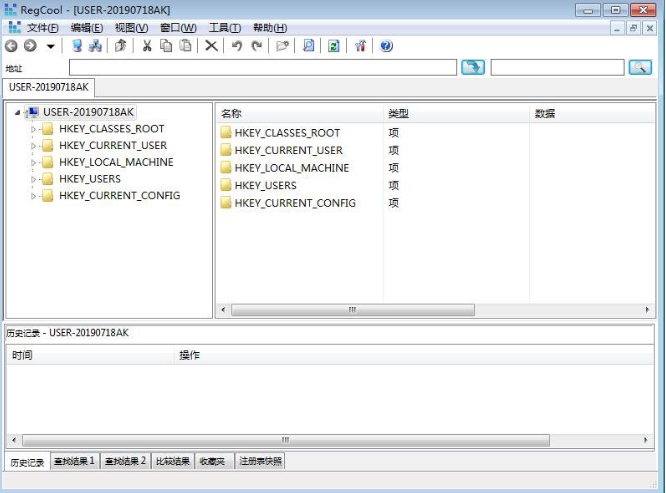Expand HKEY_CLASSES_ROOT in the tree
Screen dimensions: 666x493
click(33, 129)
